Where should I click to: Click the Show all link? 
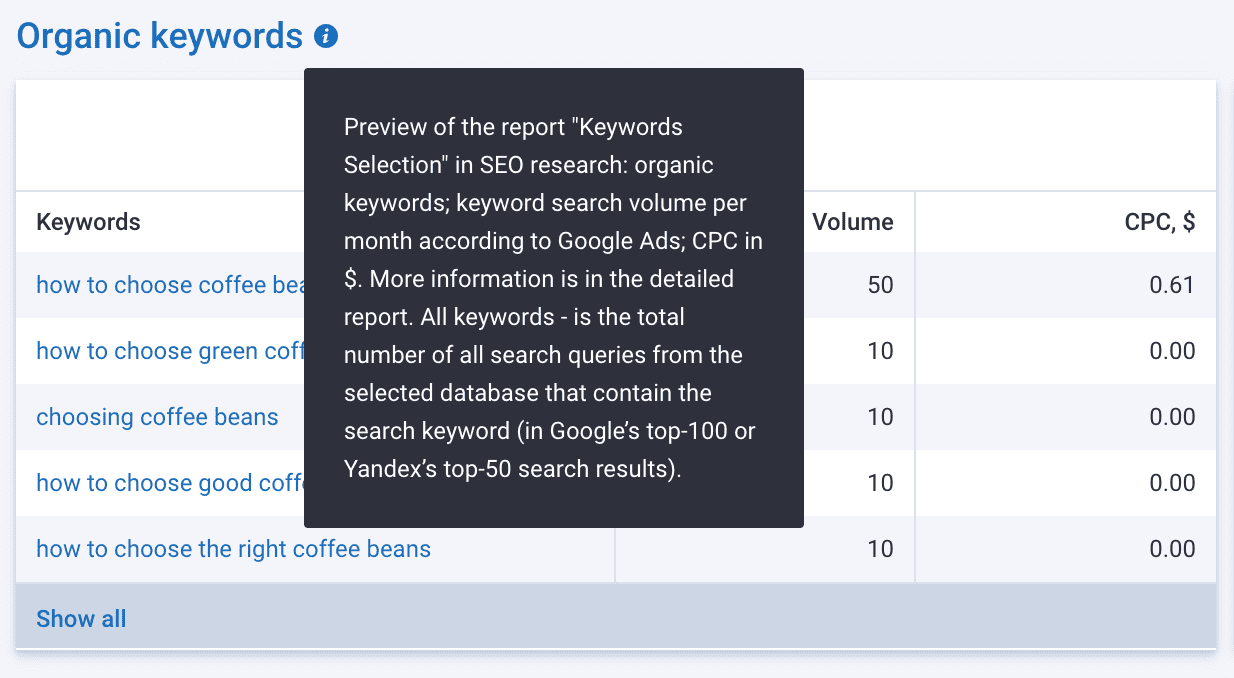click(81, 619)
